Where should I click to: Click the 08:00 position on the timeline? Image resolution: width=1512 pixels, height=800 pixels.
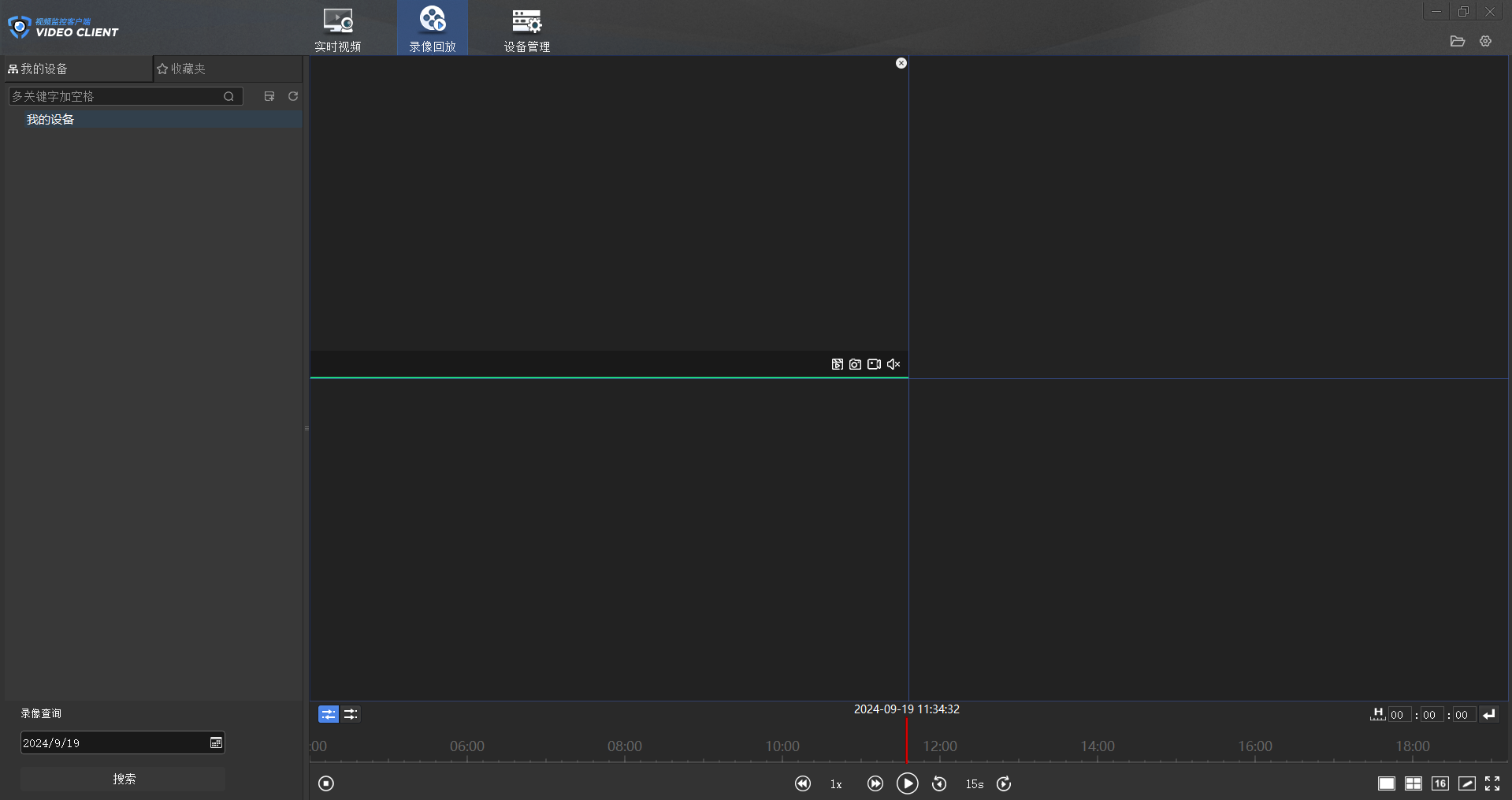coord(625,746)
